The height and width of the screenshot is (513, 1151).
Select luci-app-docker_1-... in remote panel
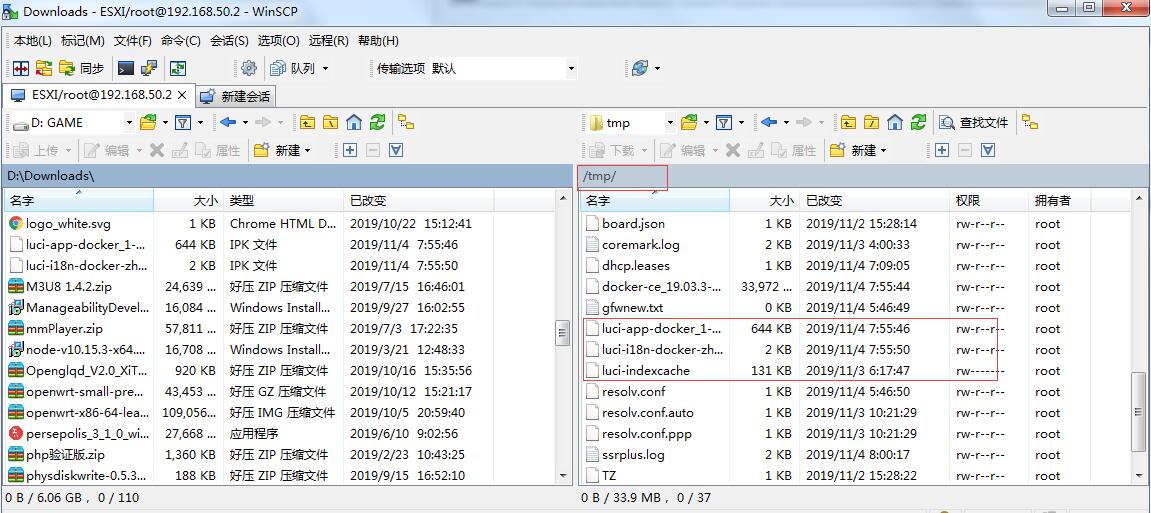click(661, 329)
